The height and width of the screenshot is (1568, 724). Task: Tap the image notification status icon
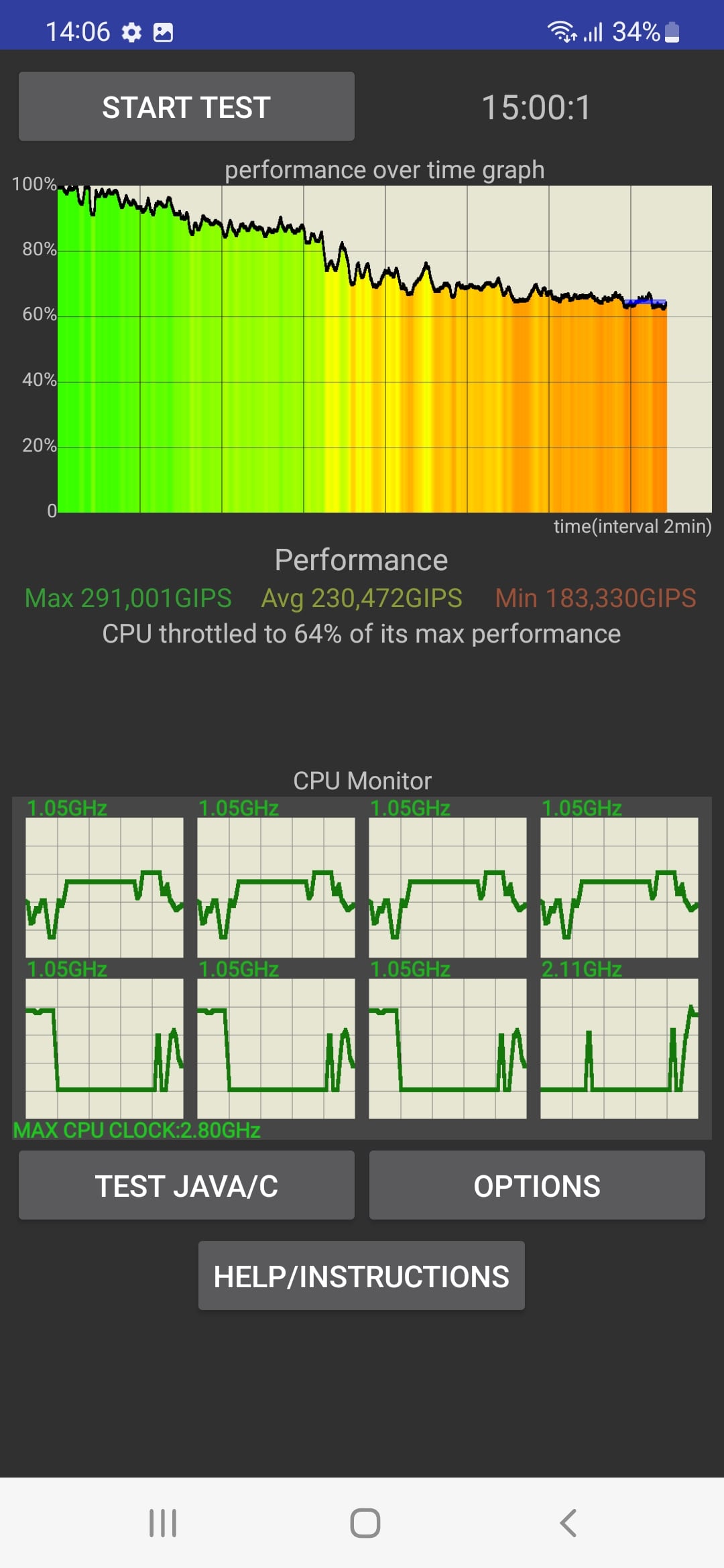(x=163, y=32)
